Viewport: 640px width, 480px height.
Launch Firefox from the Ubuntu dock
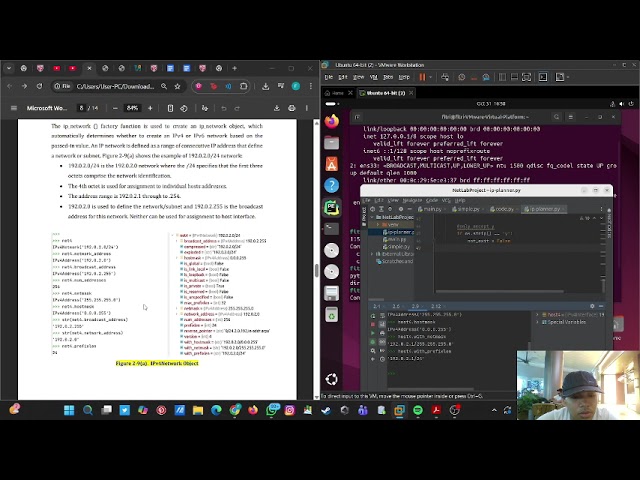coord(331,121)
